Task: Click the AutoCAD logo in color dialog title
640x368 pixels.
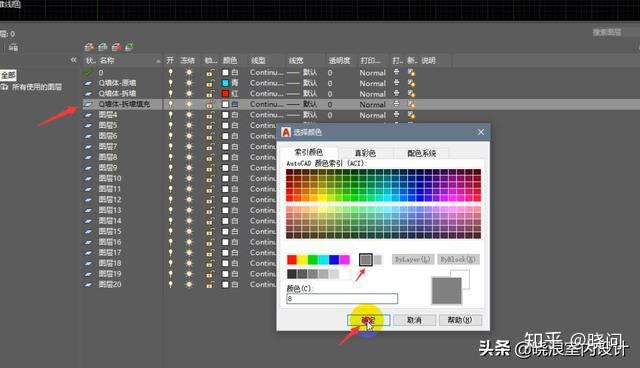Action: pyautogui.click(x=286, y=132)
